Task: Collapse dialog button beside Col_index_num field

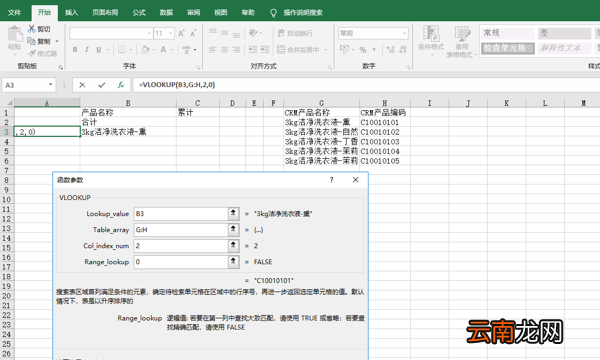Action: coord(233,246)
